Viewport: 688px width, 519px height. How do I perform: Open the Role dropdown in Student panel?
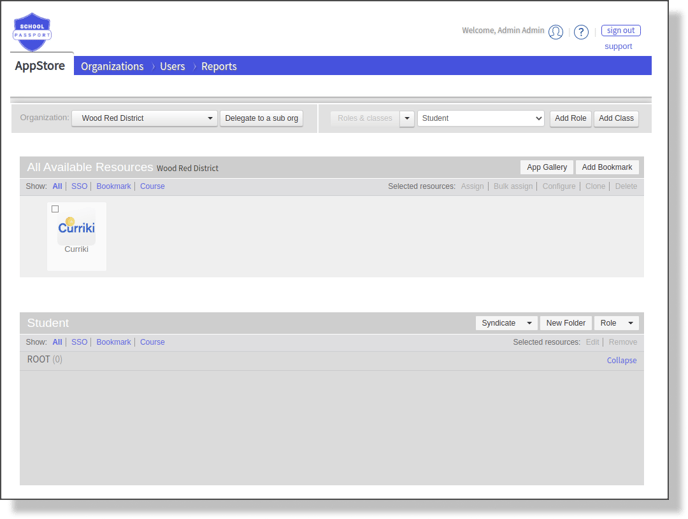[x=616, y=323]
